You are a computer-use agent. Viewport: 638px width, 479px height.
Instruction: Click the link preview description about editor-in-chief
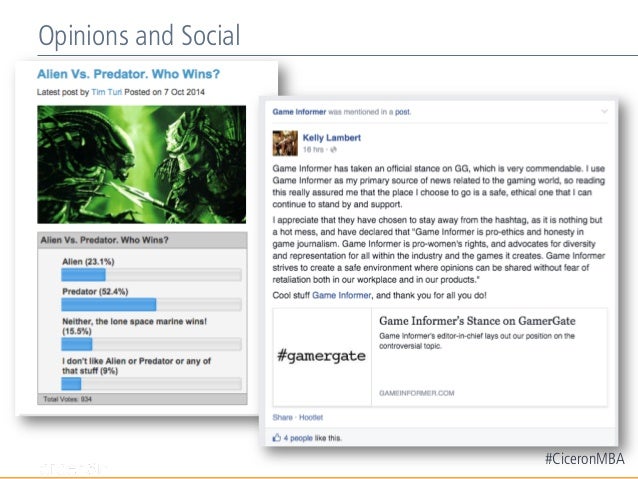477,341
